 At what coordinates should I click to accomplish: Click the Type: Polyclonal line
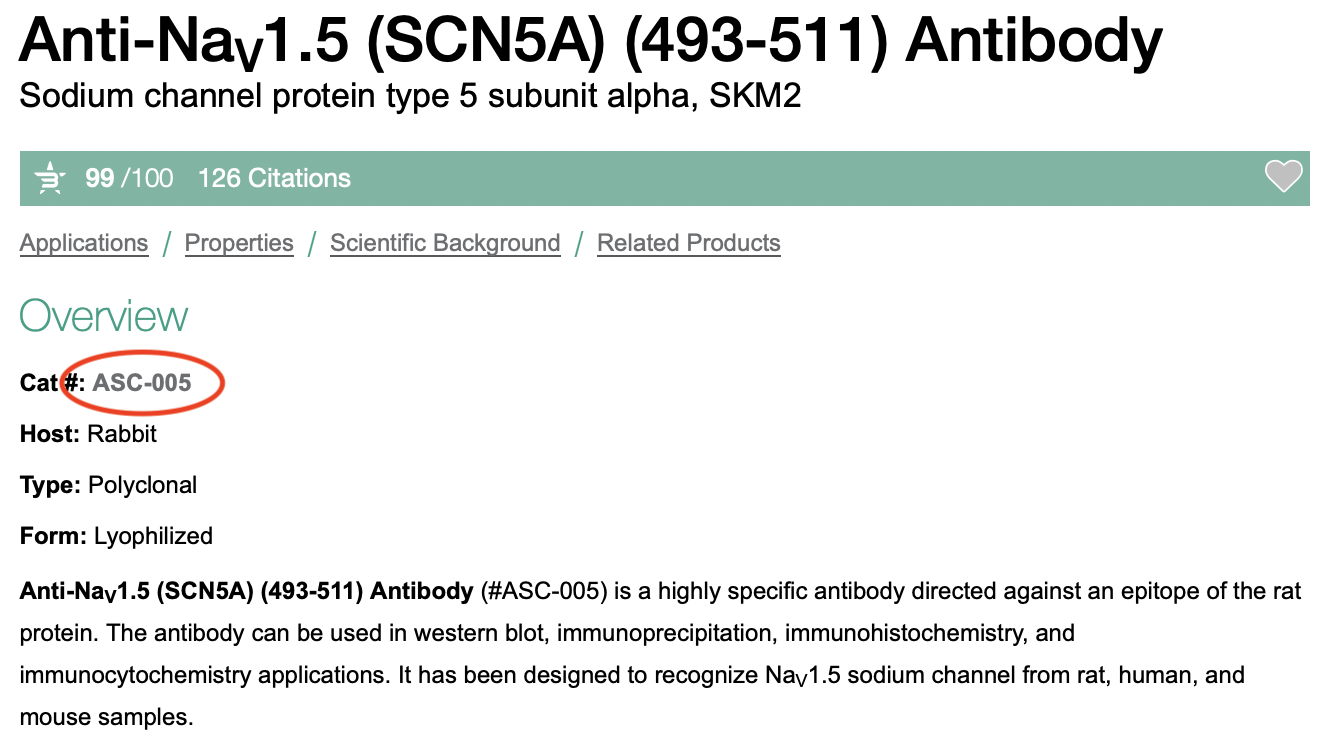[x=108, y=485]
